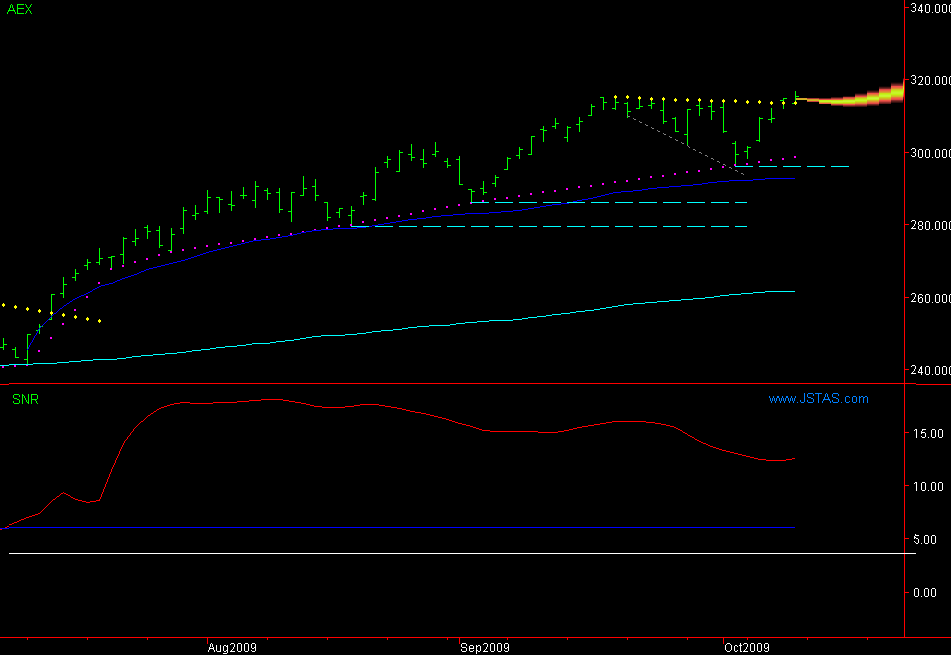The height and width of the screenshot is (655, 951).
Task: Click the 320.000 price axis label
Action: tap(929, 81)
